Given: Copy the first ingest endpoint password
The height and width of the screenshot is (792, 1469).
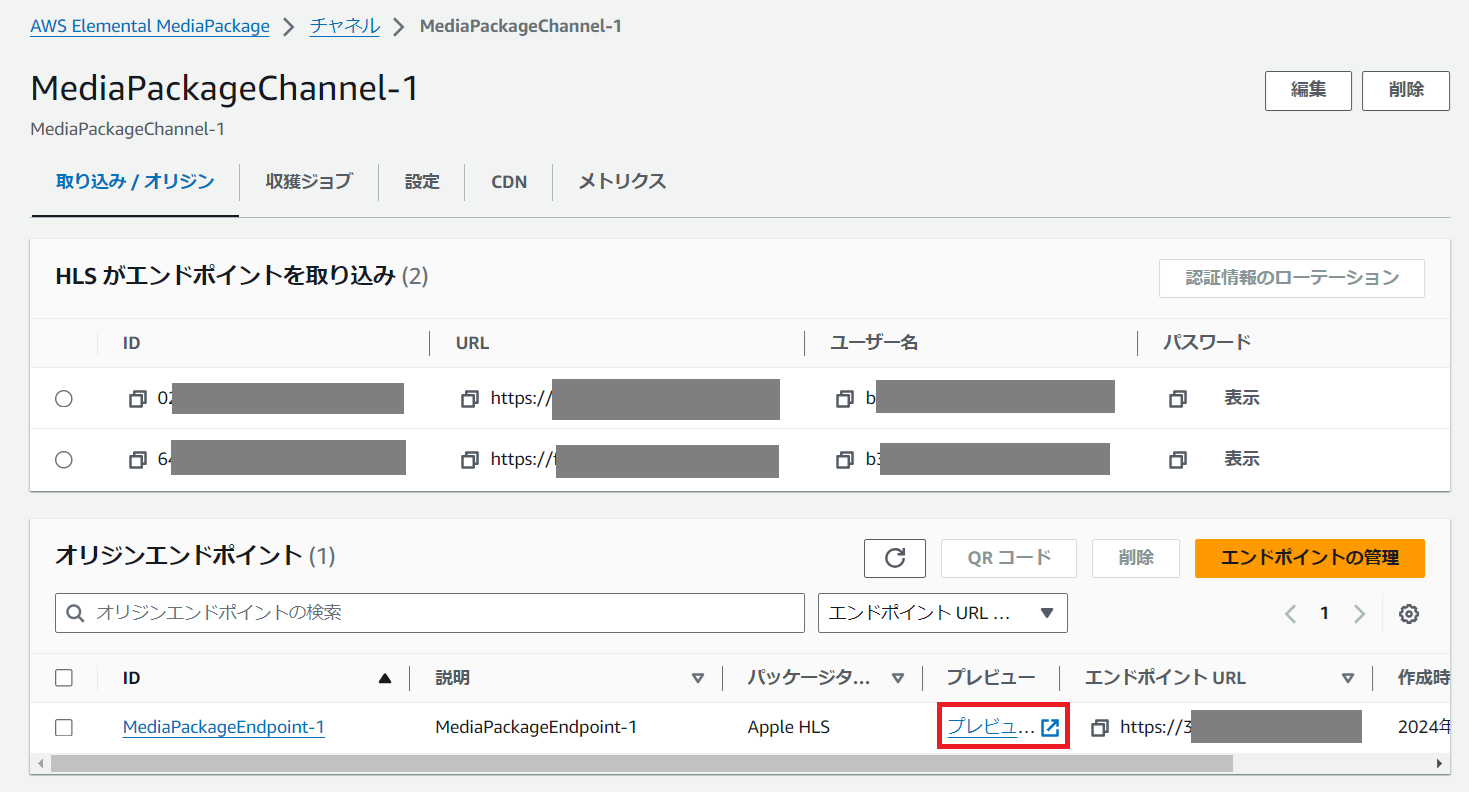Looking at the screenshot, I should tap(1178, 399).
